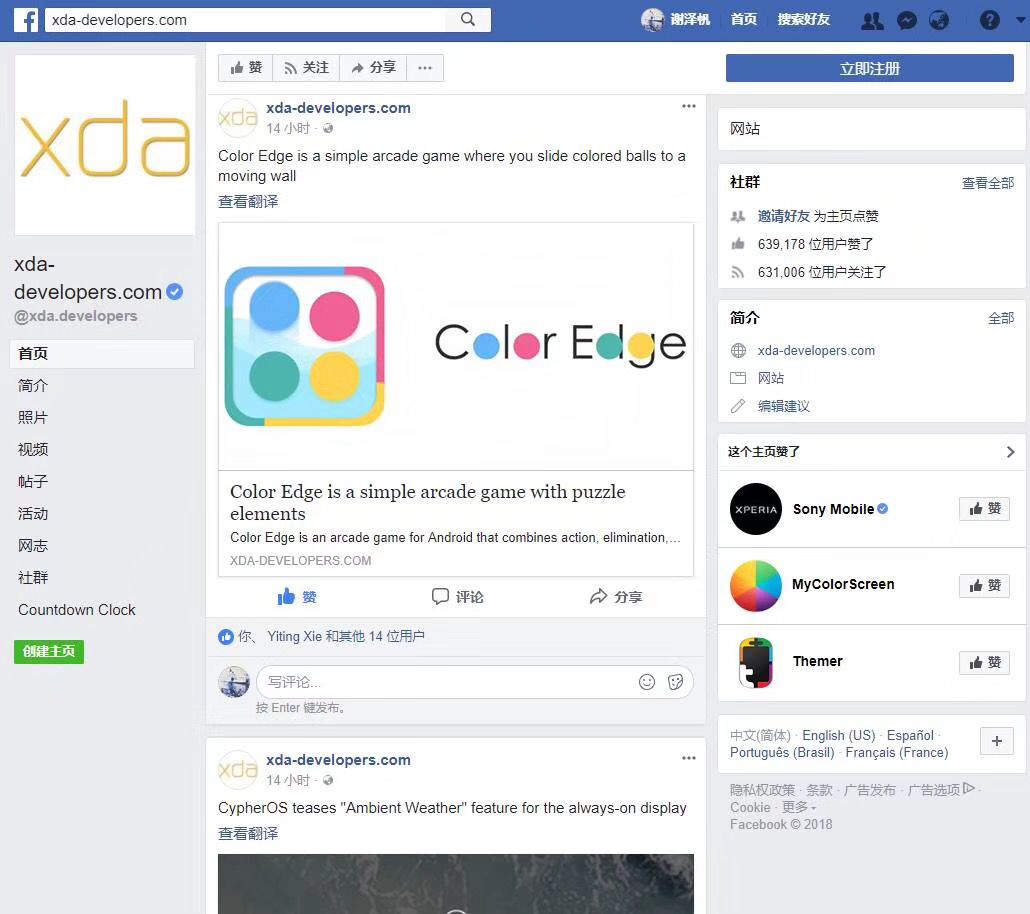Select 照片 in left page menu
Viewport: 1030px width, 914px height.
pos(33,417)
